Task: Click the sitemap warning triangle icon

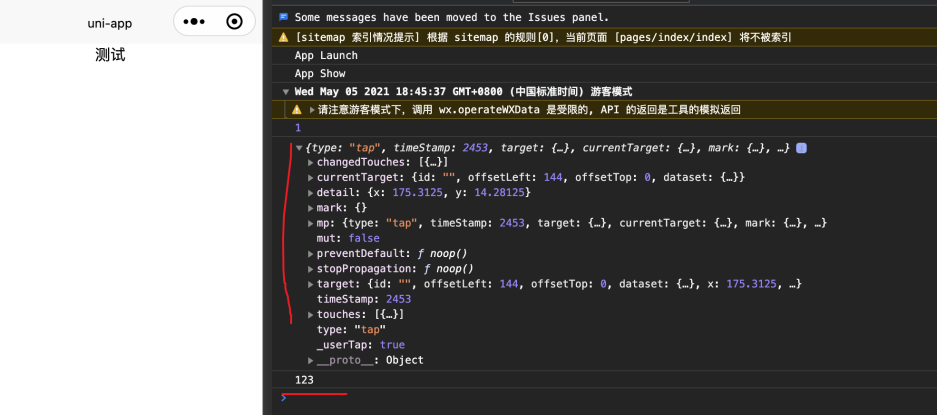Action: pos(284,37)
